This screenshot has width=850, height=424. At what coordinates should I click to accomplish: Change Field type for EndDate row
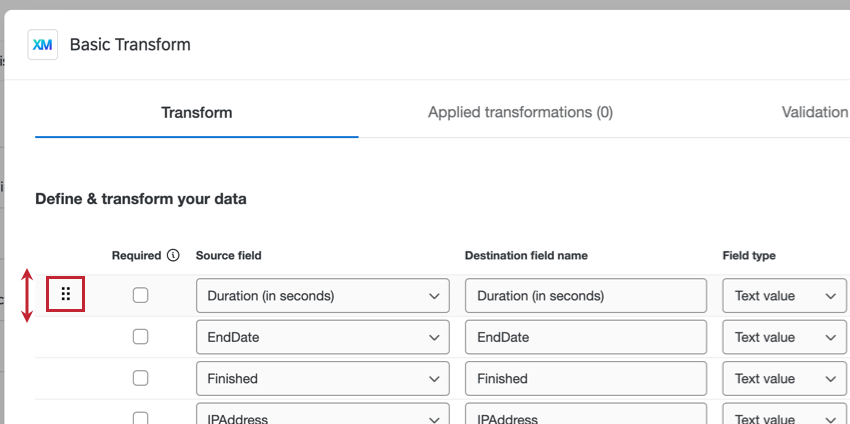tap(785, 338)
